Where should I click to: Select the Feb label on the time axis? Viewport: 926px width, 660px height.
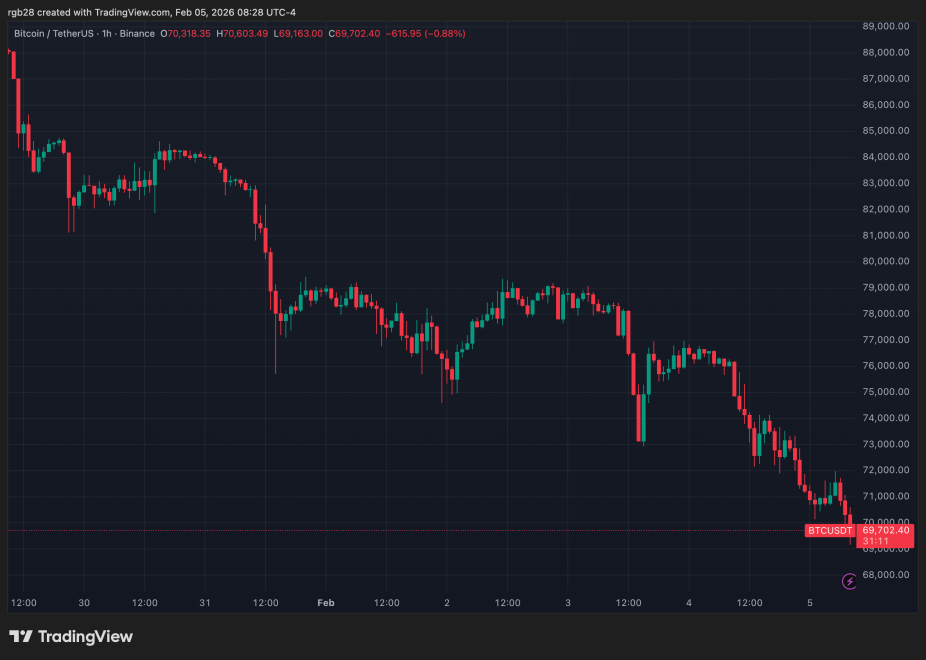pyautogui.click(x=325, y=603)
